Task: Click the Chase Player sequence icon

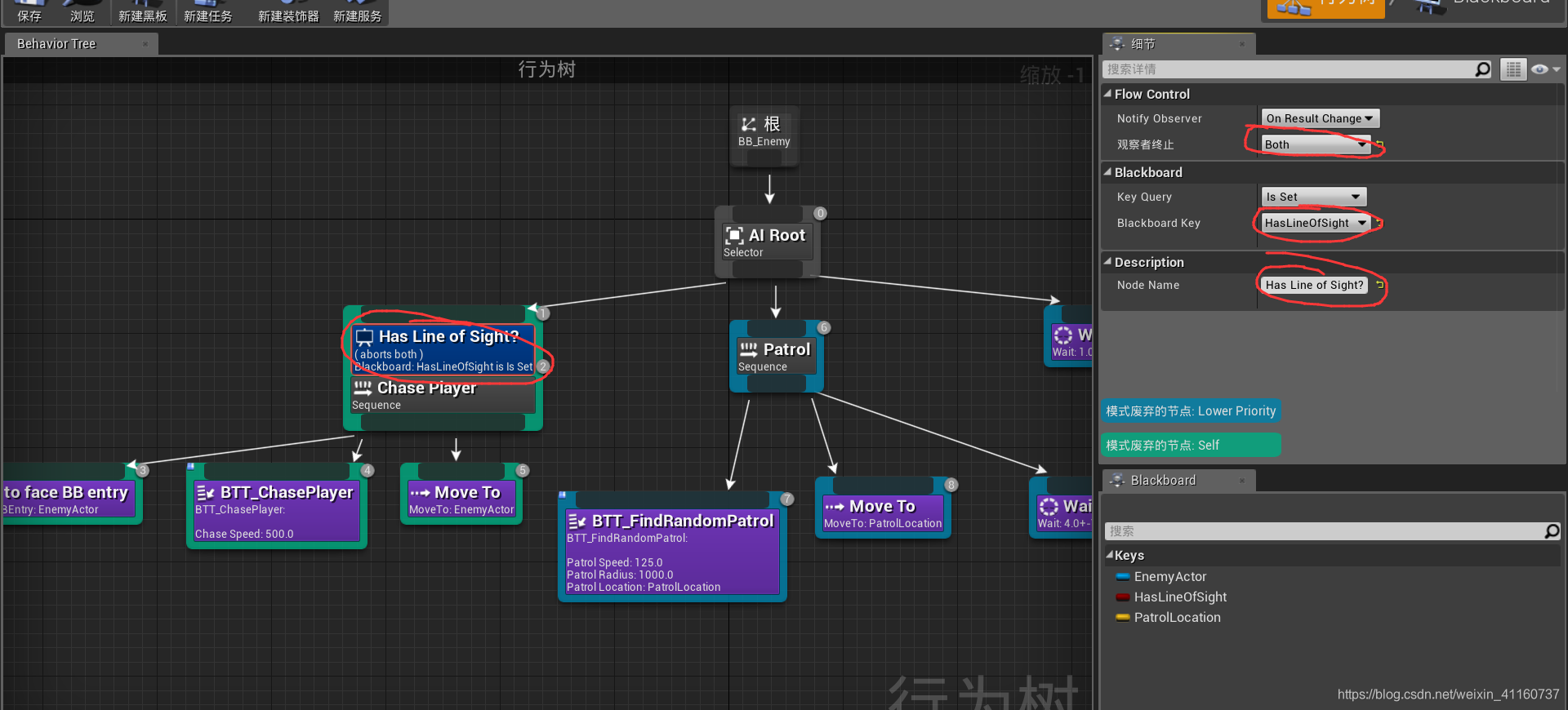Action: click(363, 388)
